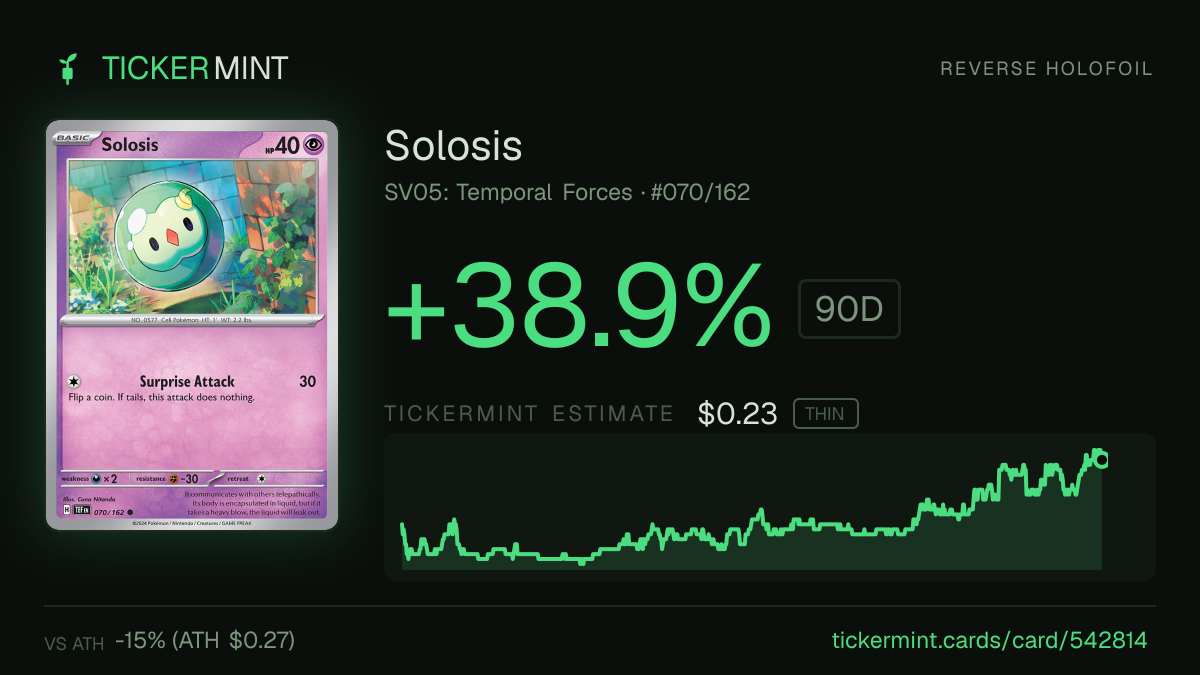Click the TICKERMINT brand wordmark
The height and width of the screenshot is (675, 1200).
point(195,68)
